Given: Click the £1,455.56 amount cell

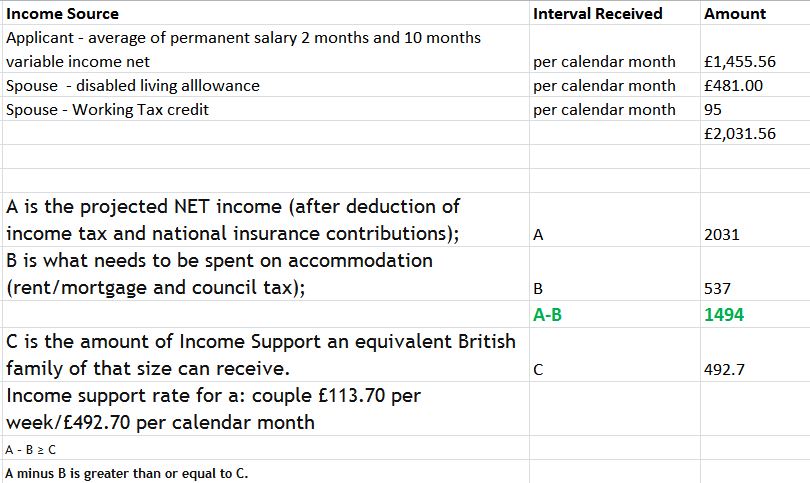Looking at the screenshot, I should 740,61.
